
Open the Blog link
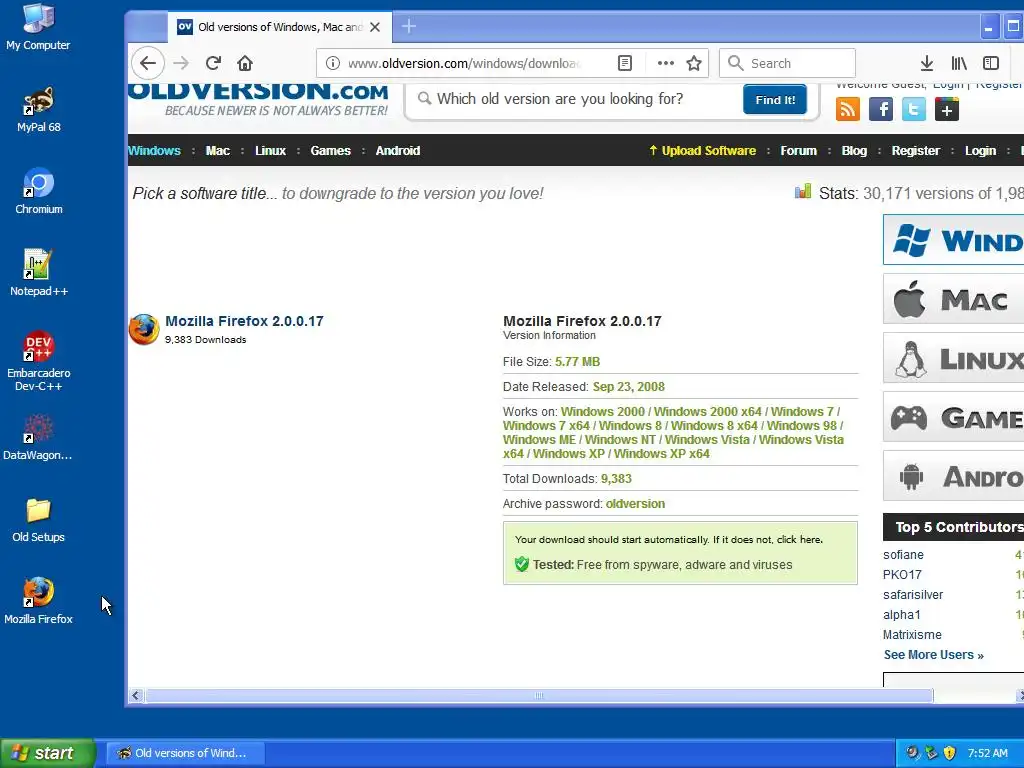click(x=854, y=151)
